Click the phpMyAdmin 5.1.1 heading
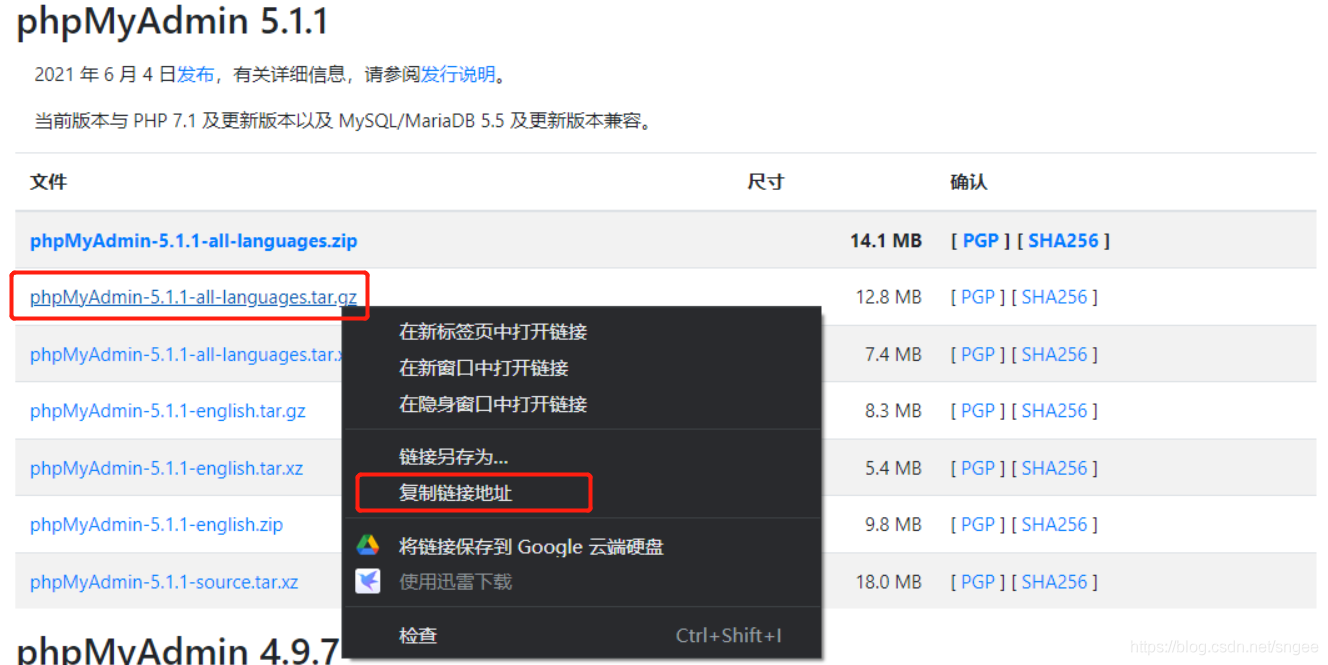1328x665 pixels. tap(172, 22)
